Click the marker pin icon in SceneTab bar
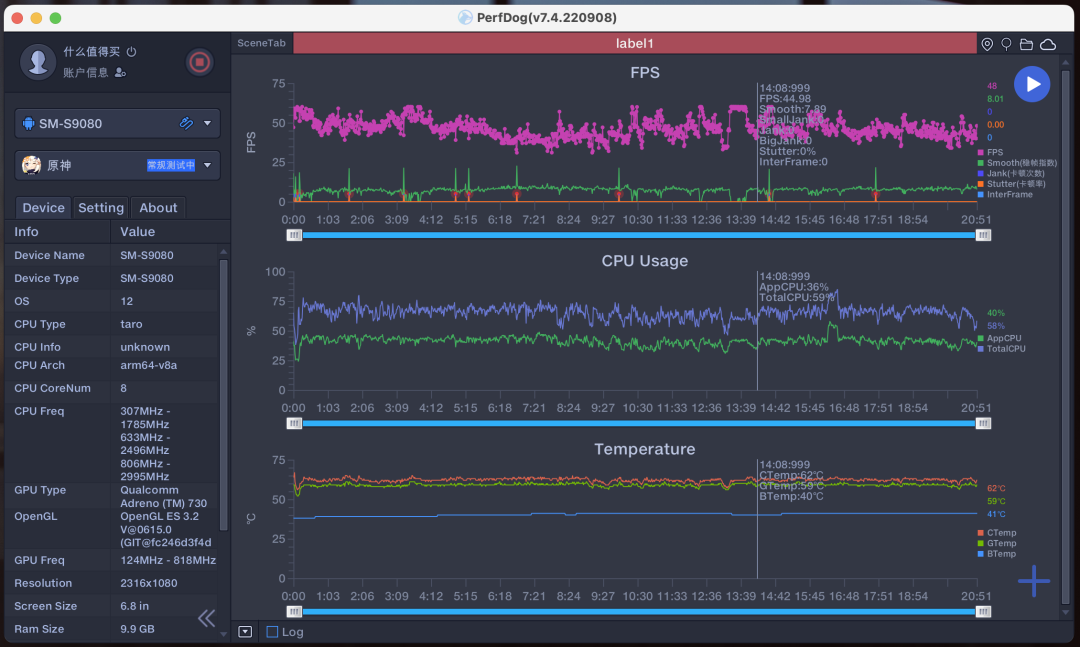Image resolution: width=1080 pixels, height=647 pixels. (x=1006, y=44)
